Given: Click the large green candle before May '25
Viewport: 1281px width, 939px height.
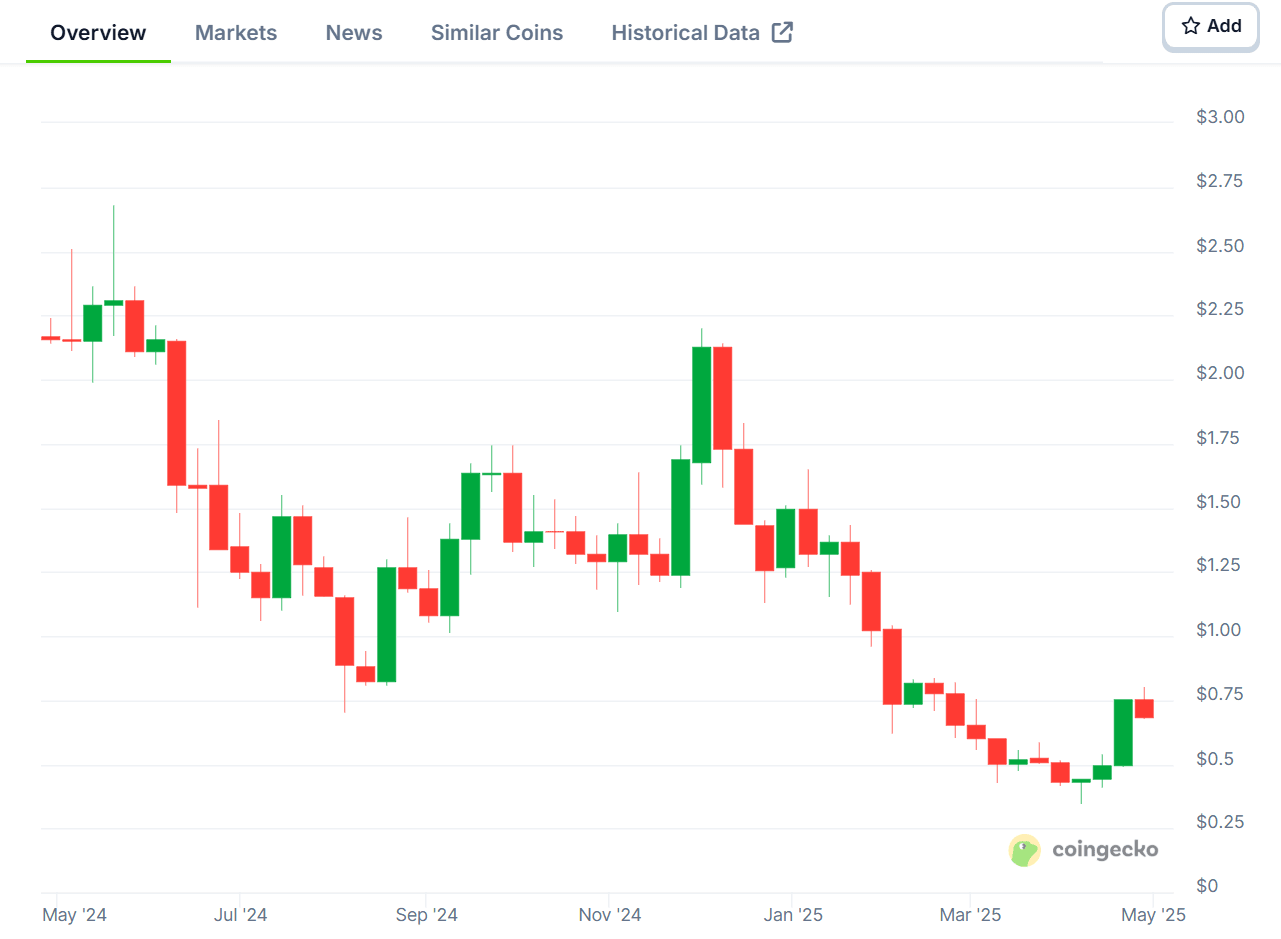Looking at the screenshot, I should (1123, 732).
